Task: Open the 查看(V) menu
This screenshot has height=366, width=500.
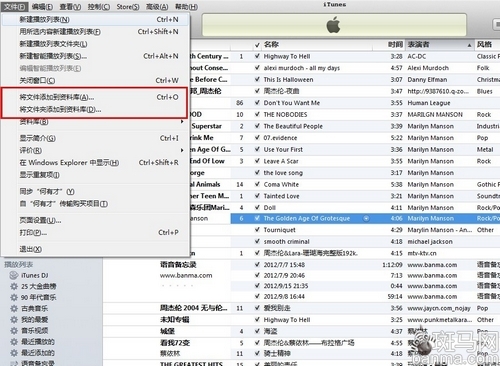Action: click(70, 7)
